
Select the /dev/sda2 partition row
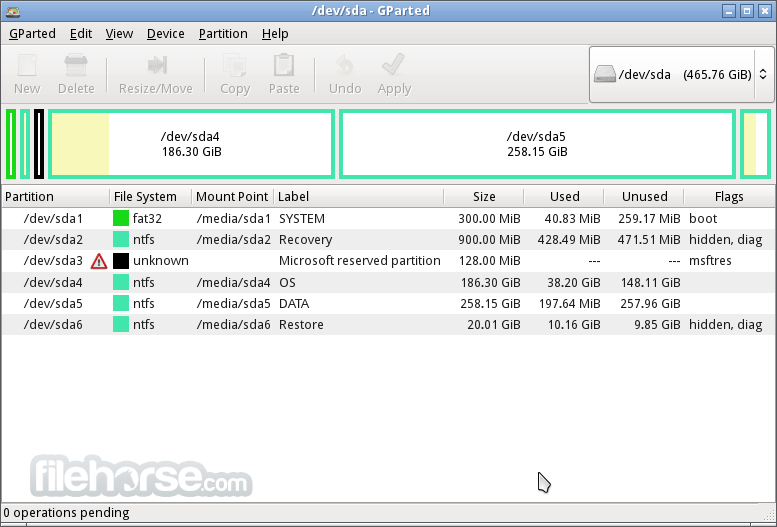[388, 239]
